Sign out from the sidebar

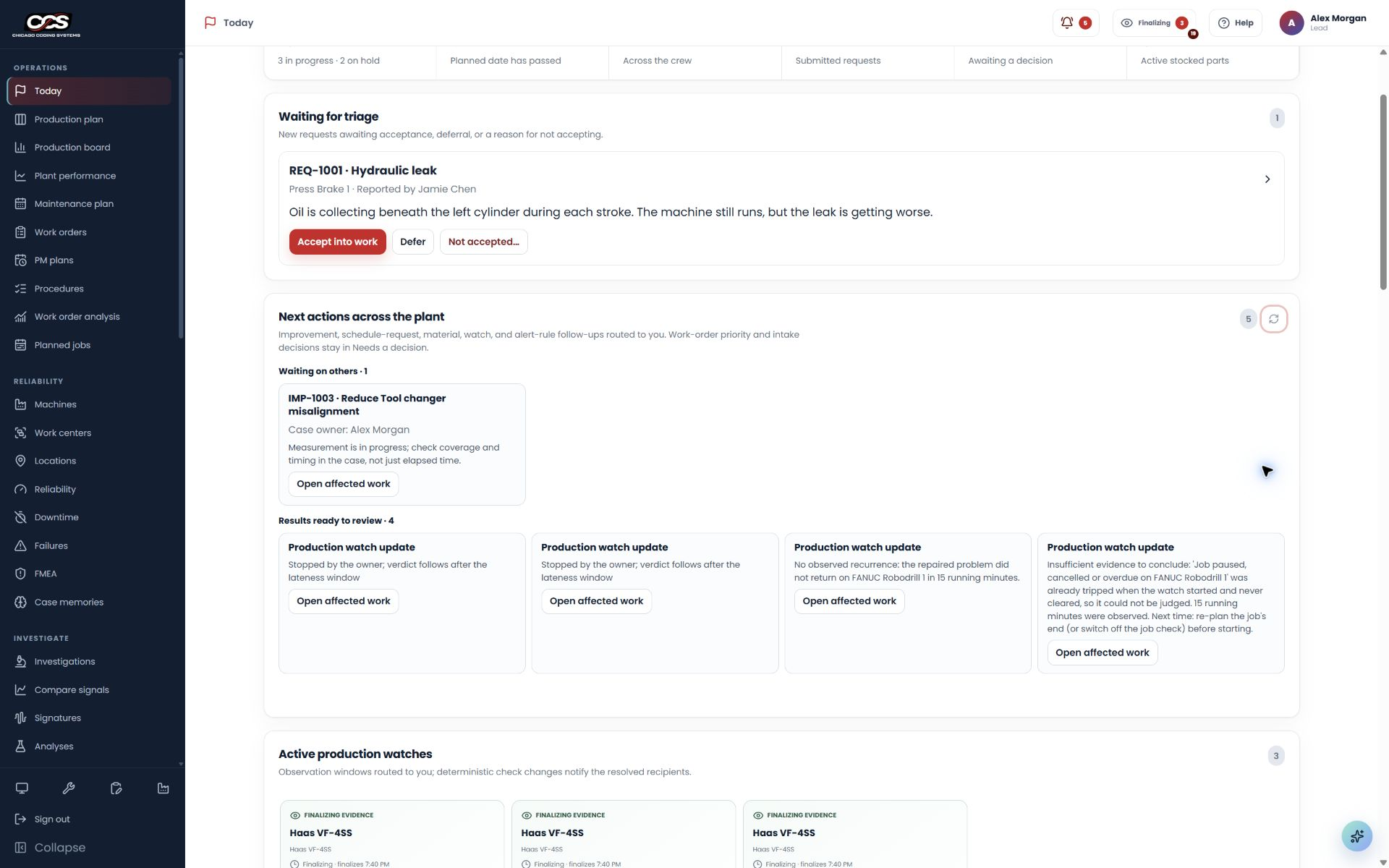coord(90,820)
